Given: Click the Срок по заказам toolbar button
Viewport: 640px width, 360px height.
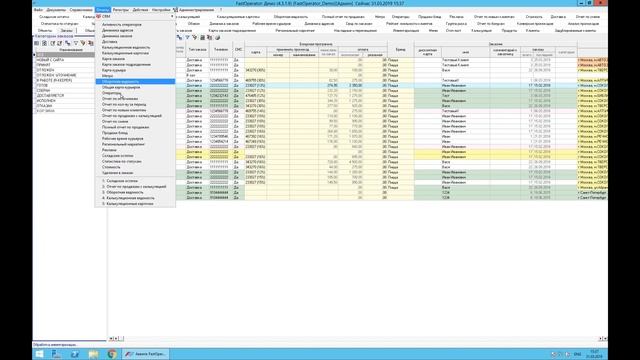Looking at the screenshot, I should pos(359,24).
